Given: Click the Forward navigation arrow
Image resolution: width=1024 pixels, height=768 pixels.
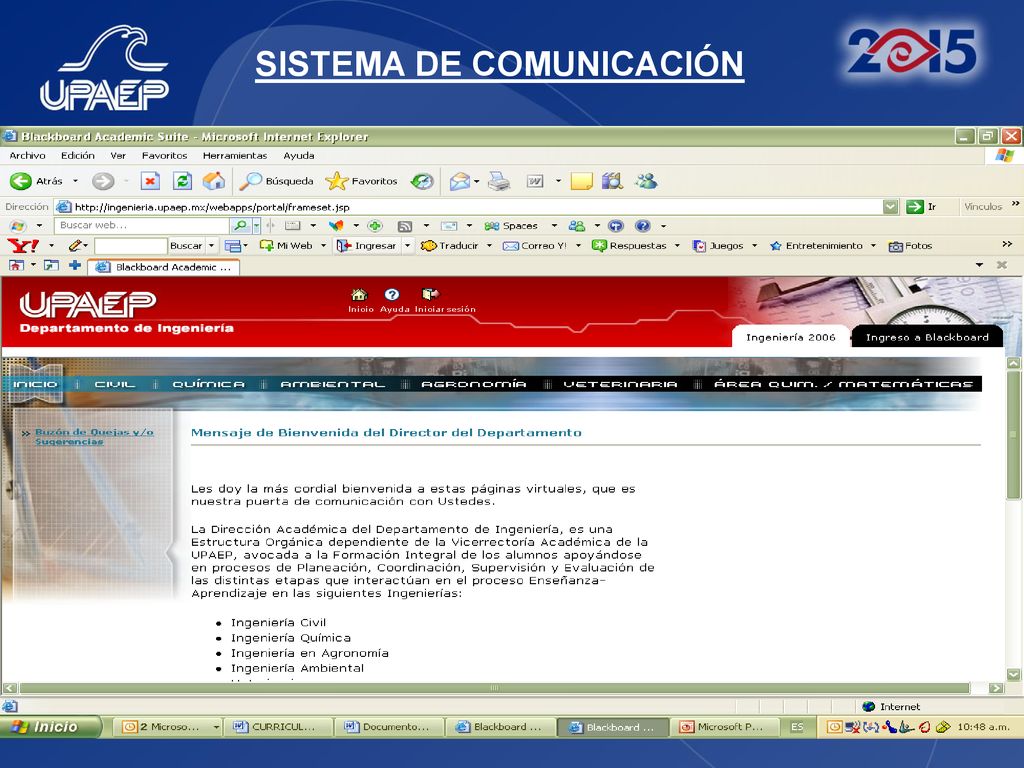Looking at the screenshot, I should click(103, 181).
